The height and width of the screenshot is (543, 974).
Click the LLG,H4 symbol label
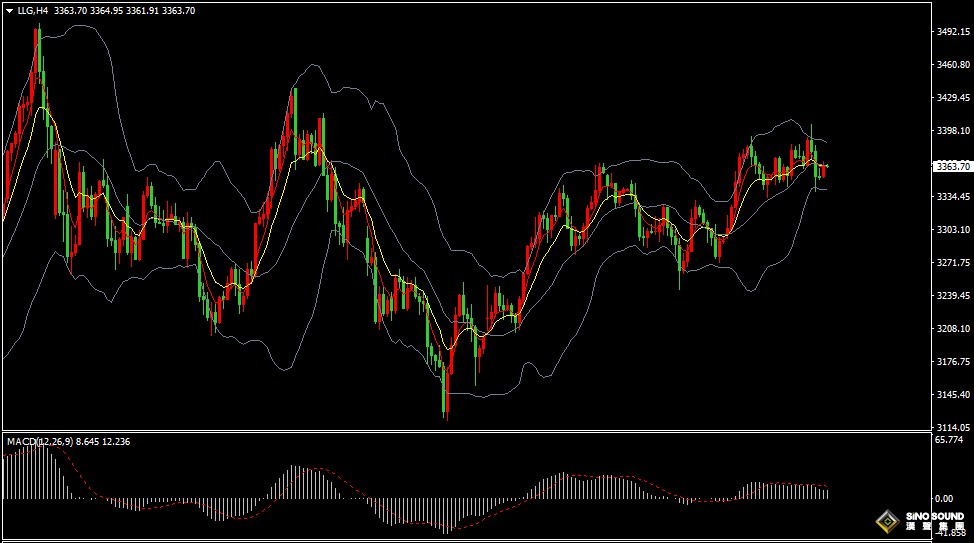33,10
